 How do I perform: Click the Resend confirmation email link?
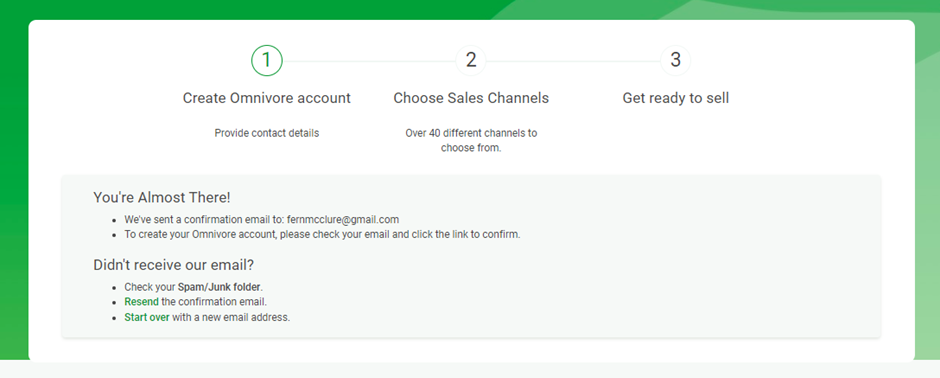click(x=141, y=301)
